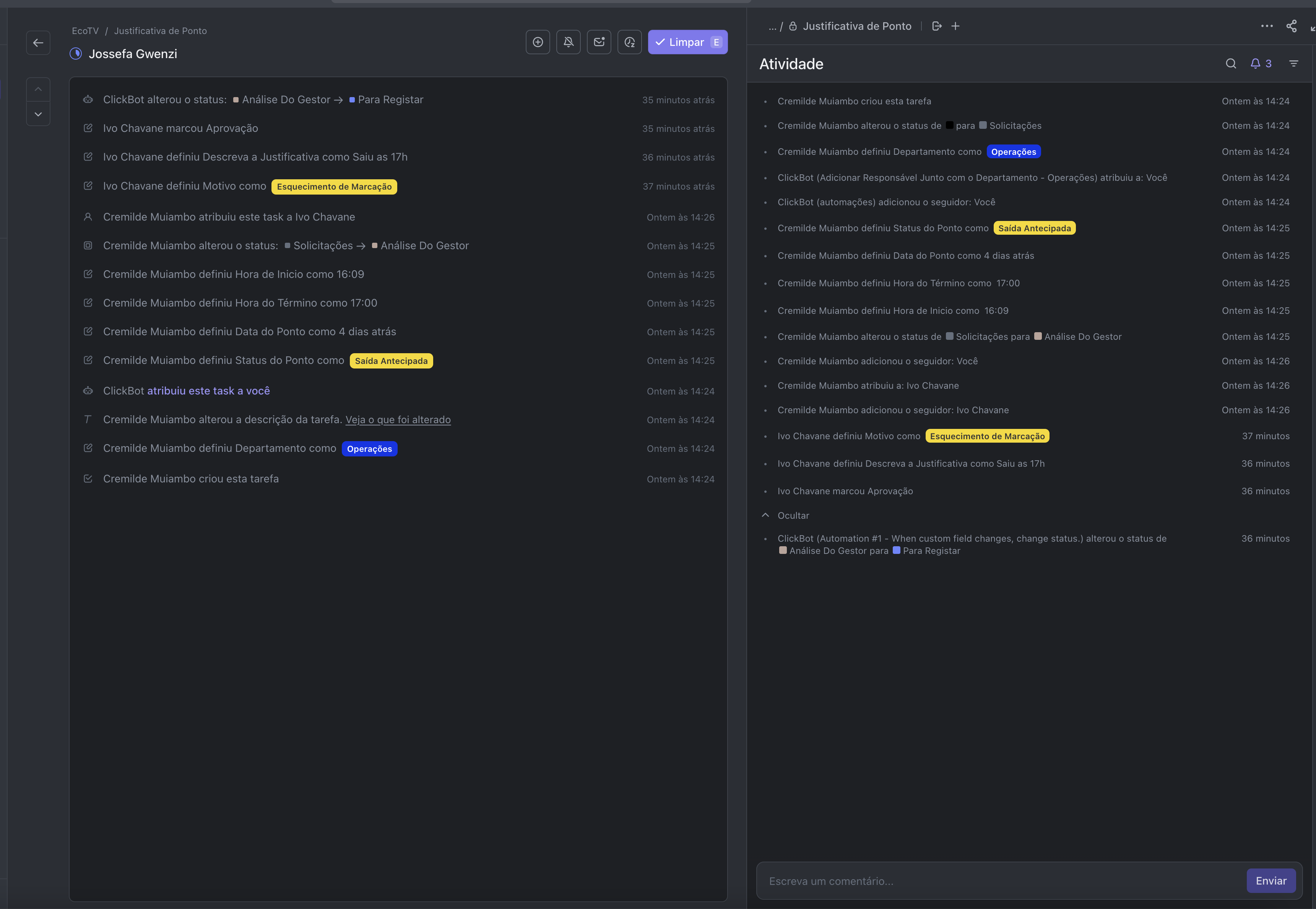
Task: Click the mark unread envelope icon
Action: pos(599,42)
